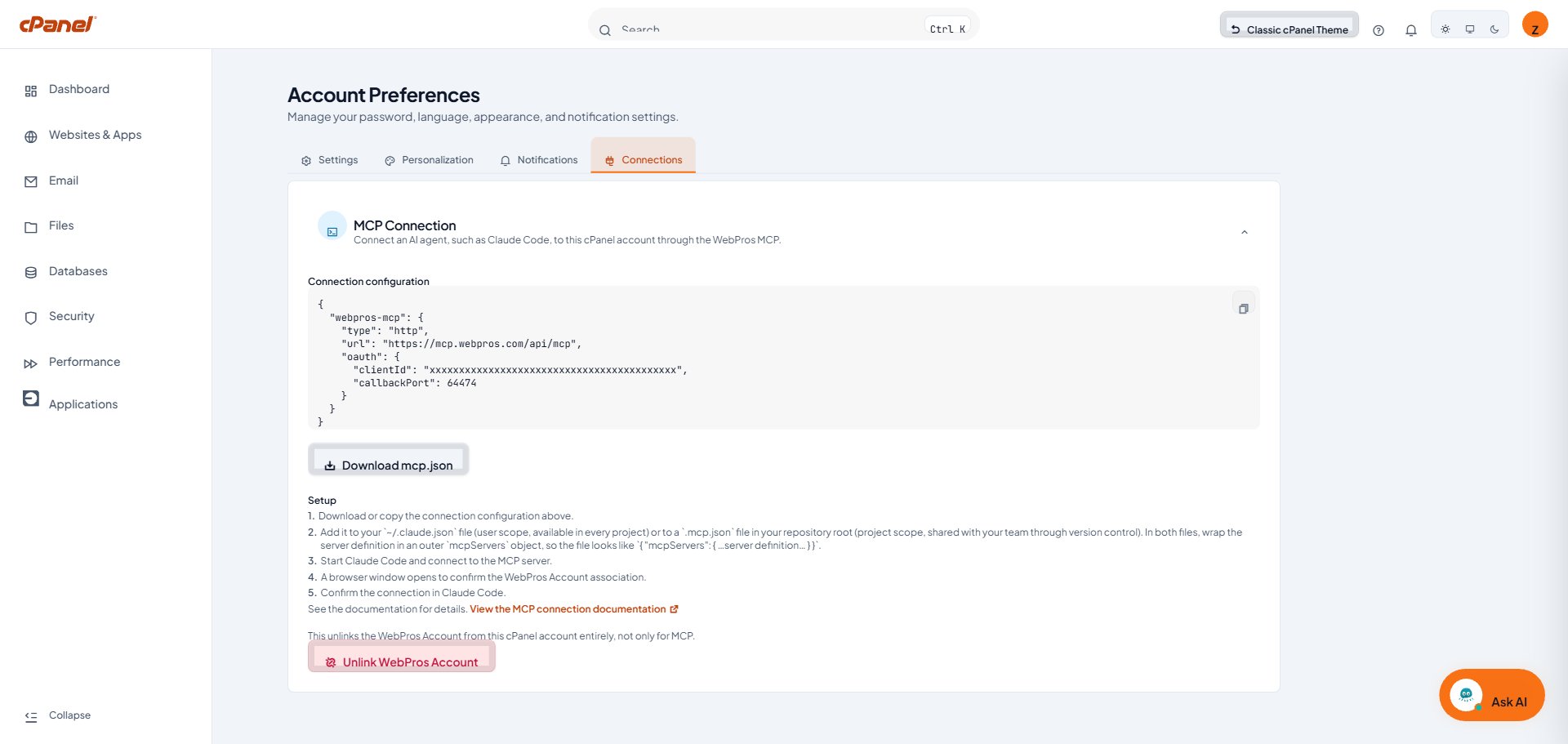
Task: Open the user avatar menu
Action: [1535, 25]
